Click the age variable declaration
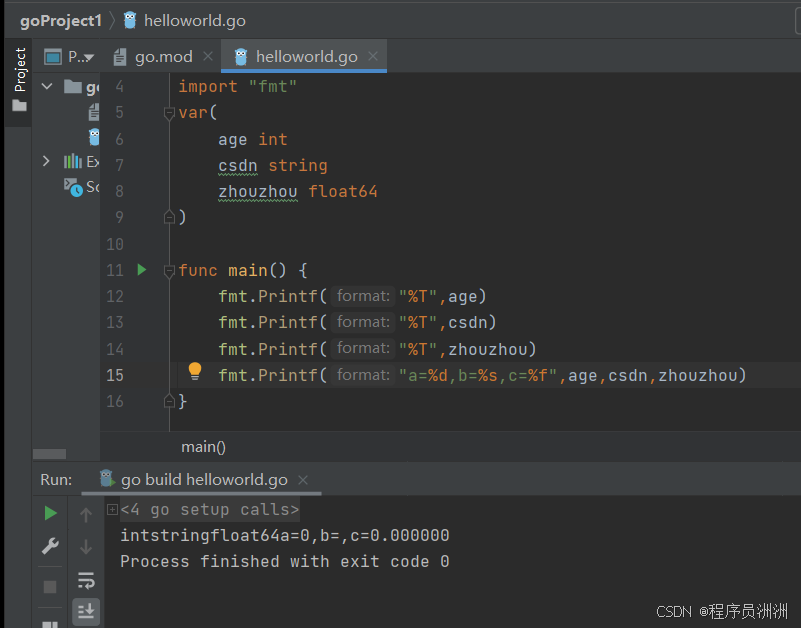Screen dimensions: 801x628 pyautogui.click(x=232, y=139)
